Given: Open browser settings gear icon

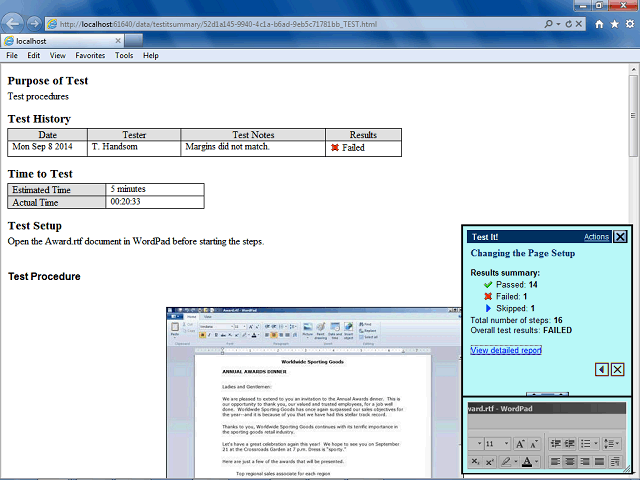Looking at the screenshot, I should click(x=630, y=24).
